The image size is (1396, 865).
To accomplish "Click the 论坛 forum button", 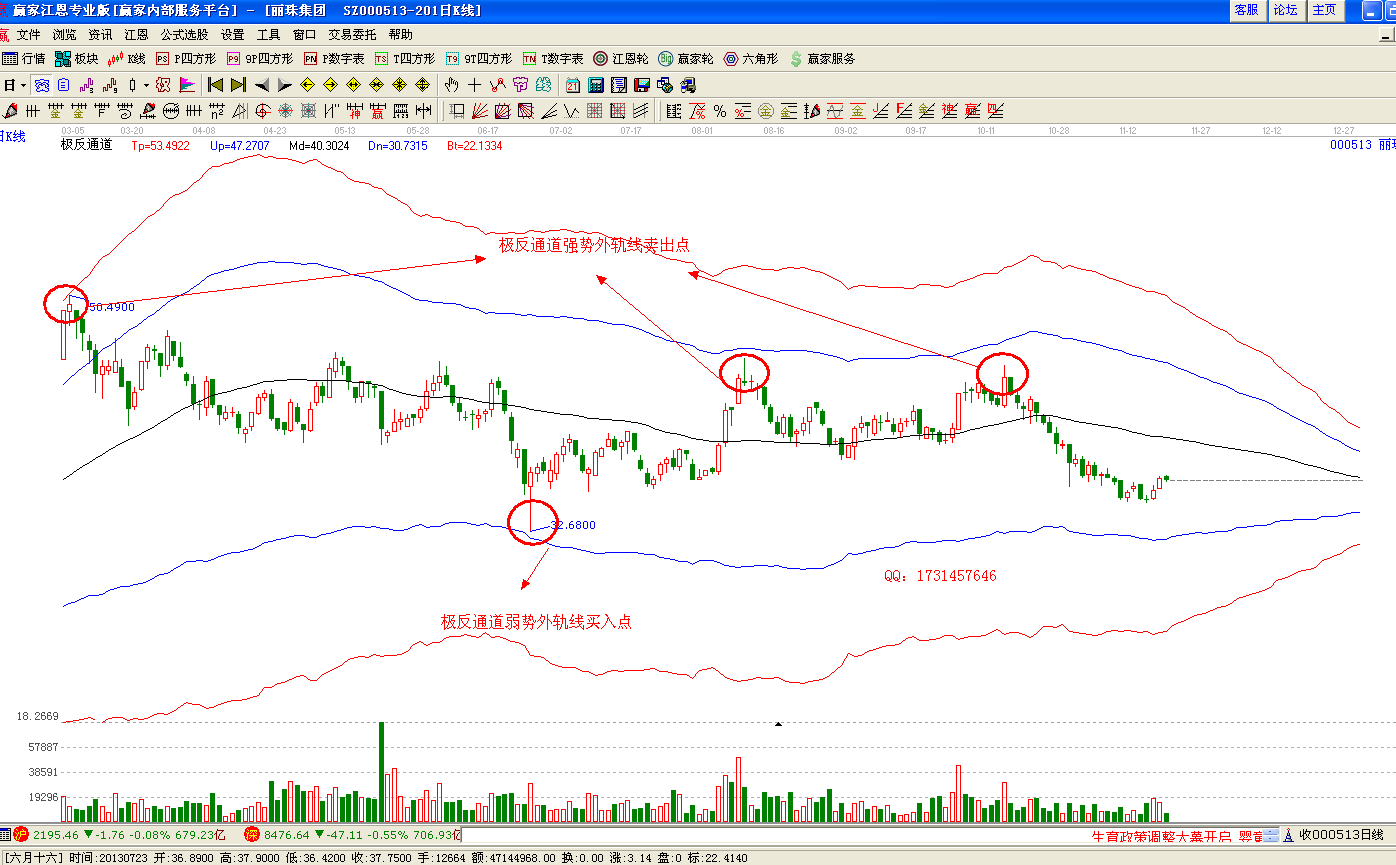I will [1285, 10].
